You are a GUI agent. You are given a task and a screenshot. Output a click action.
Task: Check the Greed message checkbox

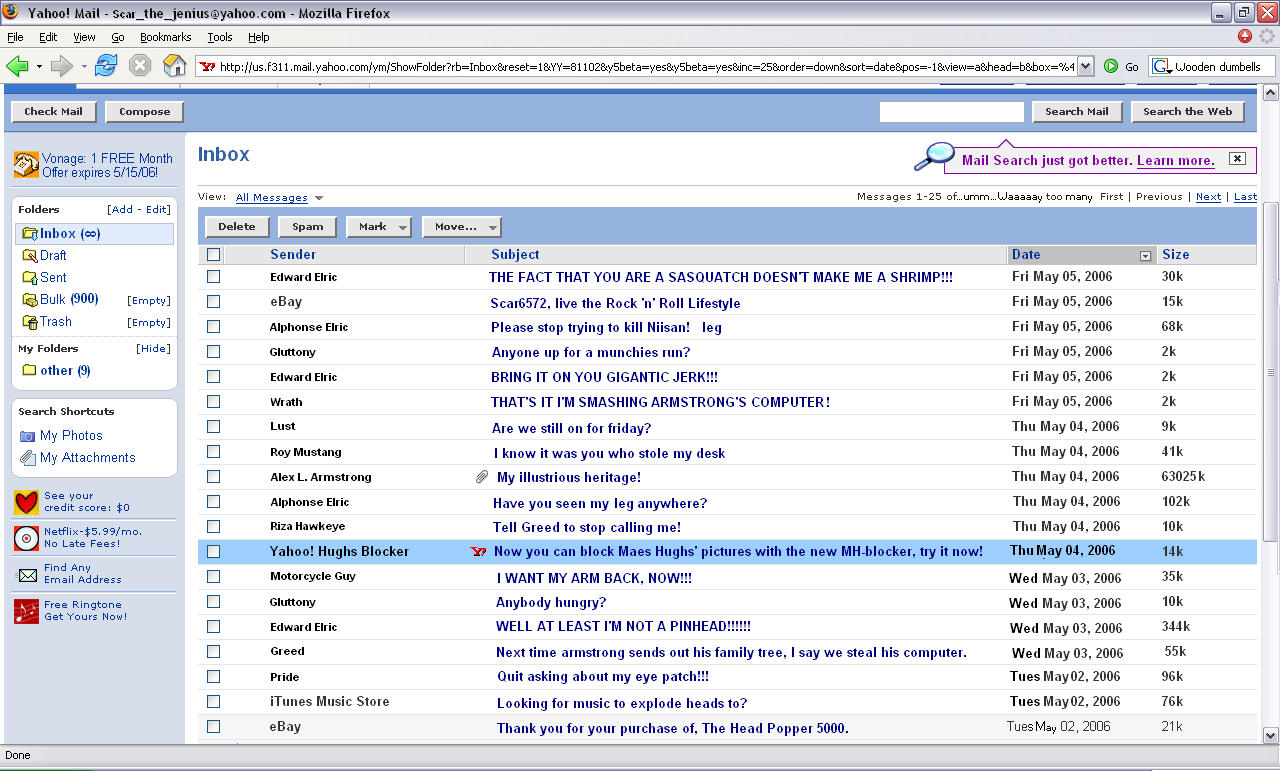click(x=213, y=652)
